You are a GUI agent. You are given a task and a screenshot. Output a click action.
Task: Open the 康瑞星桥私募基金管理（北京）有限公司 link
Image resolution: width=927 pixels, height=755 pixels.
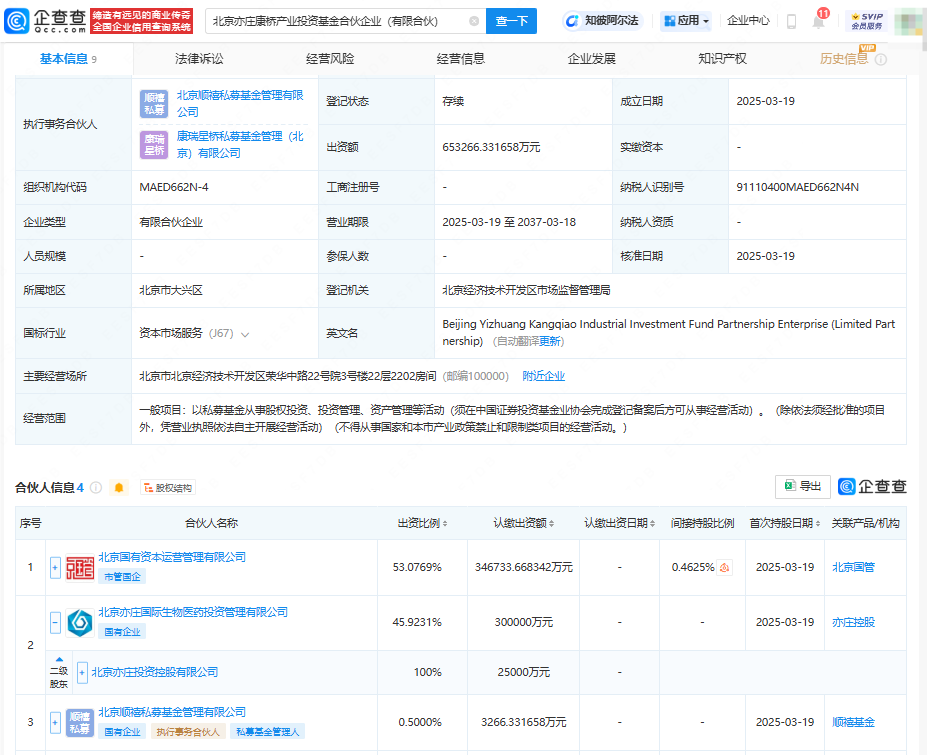[240, 144]
